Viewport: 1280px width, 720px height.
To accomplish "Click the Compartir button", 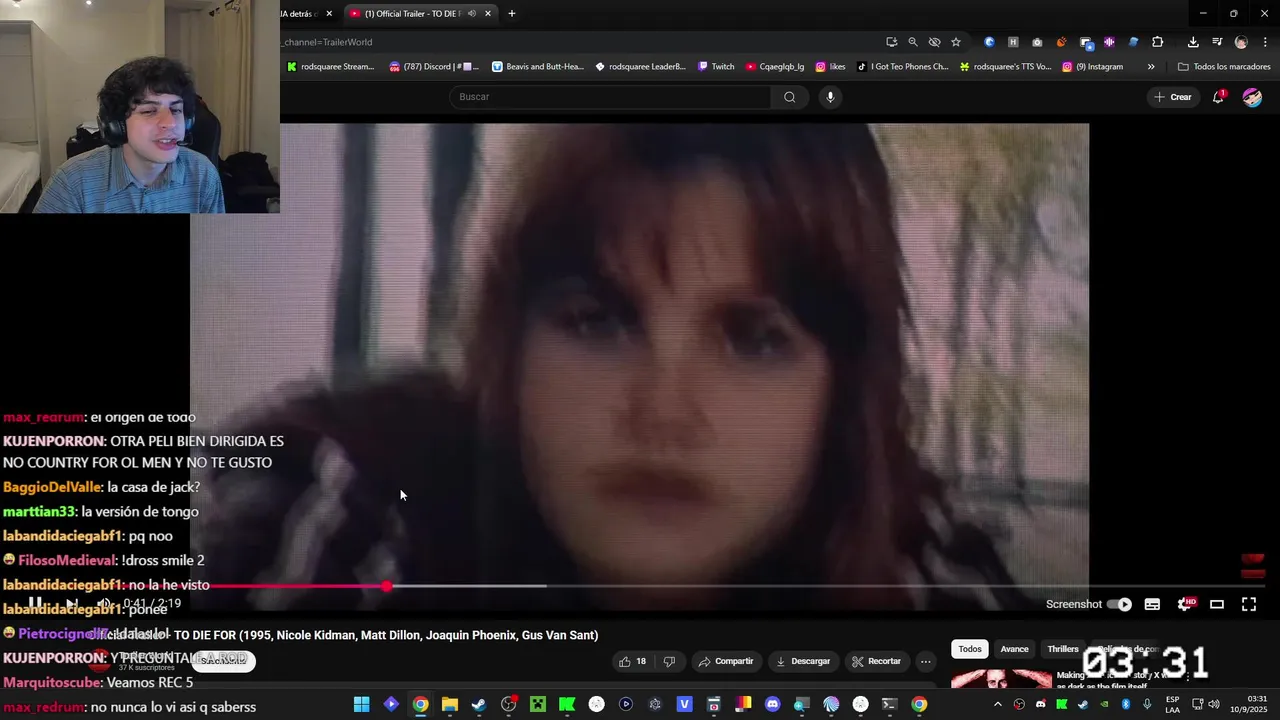I will [x=725, y=661].
